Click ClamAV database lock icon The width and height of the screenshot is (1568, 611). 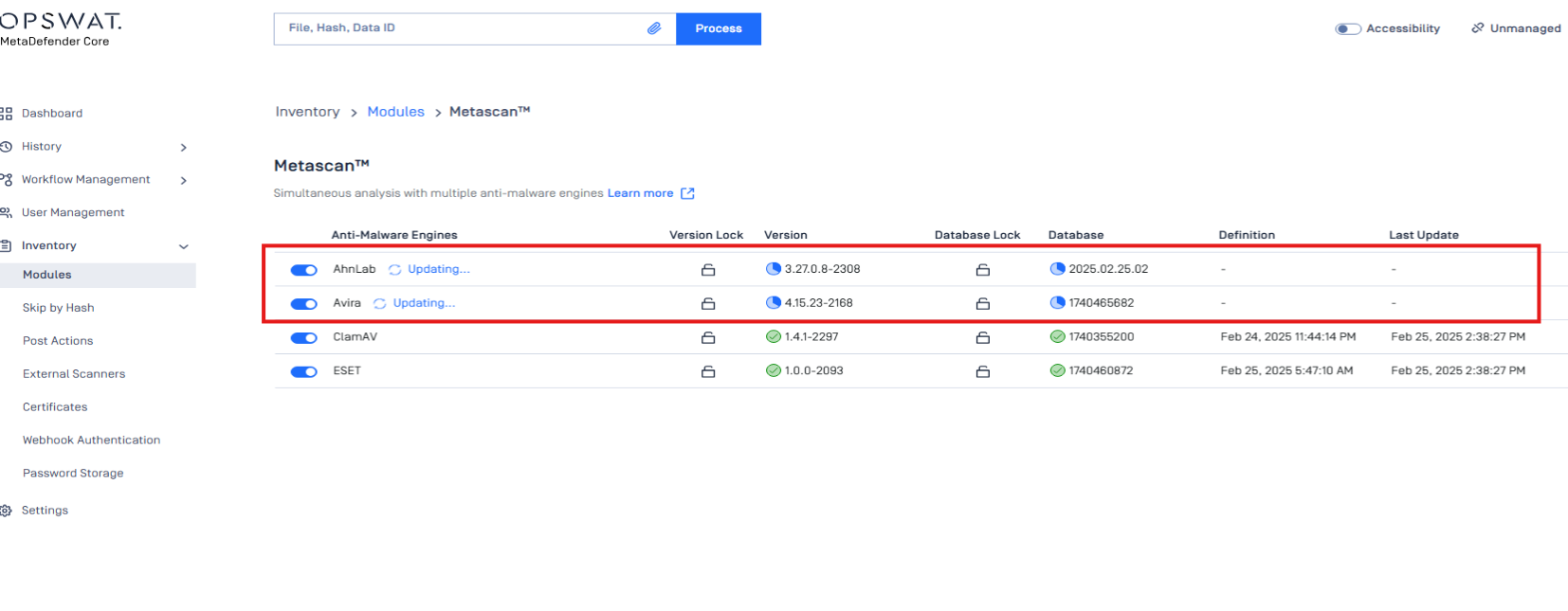tap(983, 338)
